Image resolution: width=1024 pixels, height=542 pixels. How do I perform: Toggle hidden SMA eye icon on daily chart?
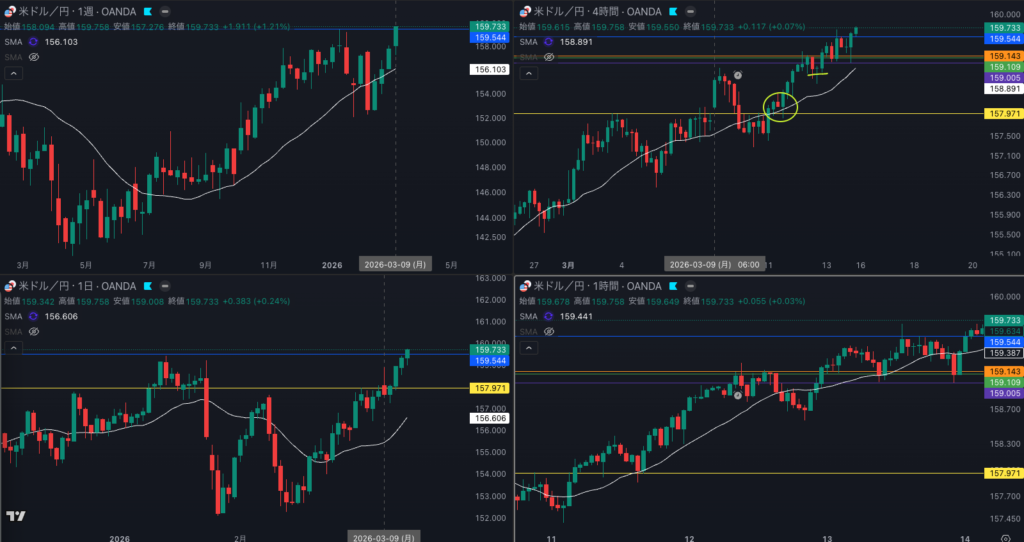33,332
